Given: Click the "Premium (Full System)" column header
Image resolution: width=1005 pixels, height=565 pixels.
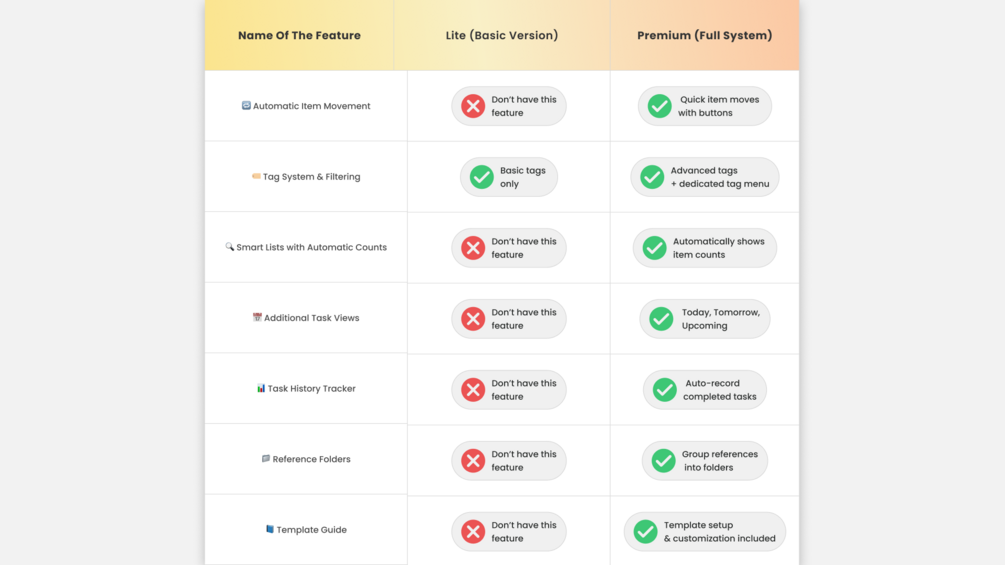Looking at the screenshot, I should (x=705, y=35).
